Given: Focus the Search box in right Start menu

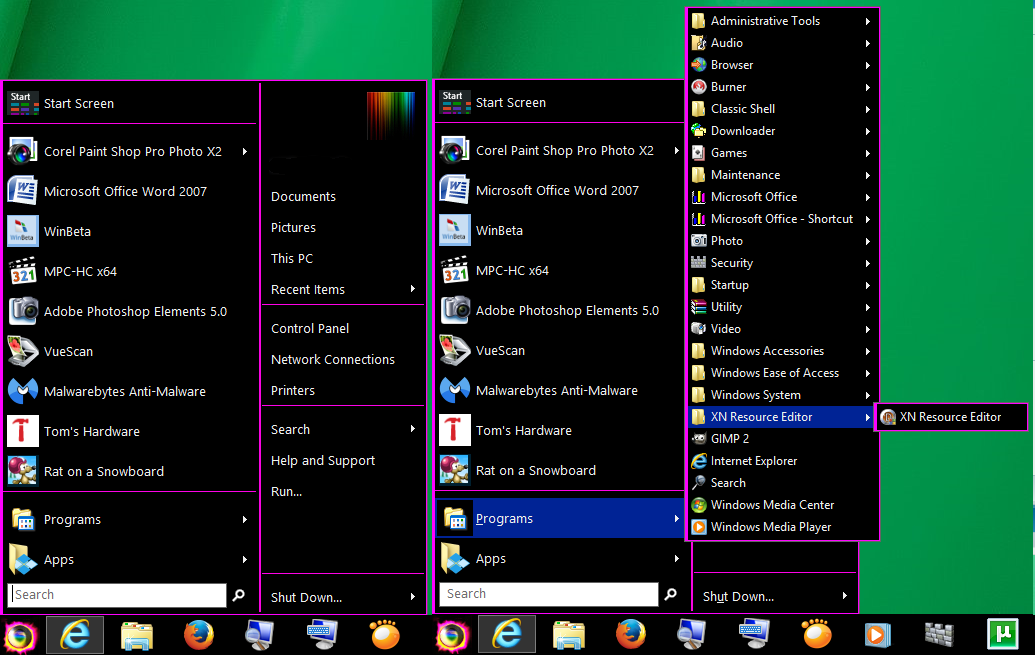Looking at the screenshot, I should click(x=549, y=594).
